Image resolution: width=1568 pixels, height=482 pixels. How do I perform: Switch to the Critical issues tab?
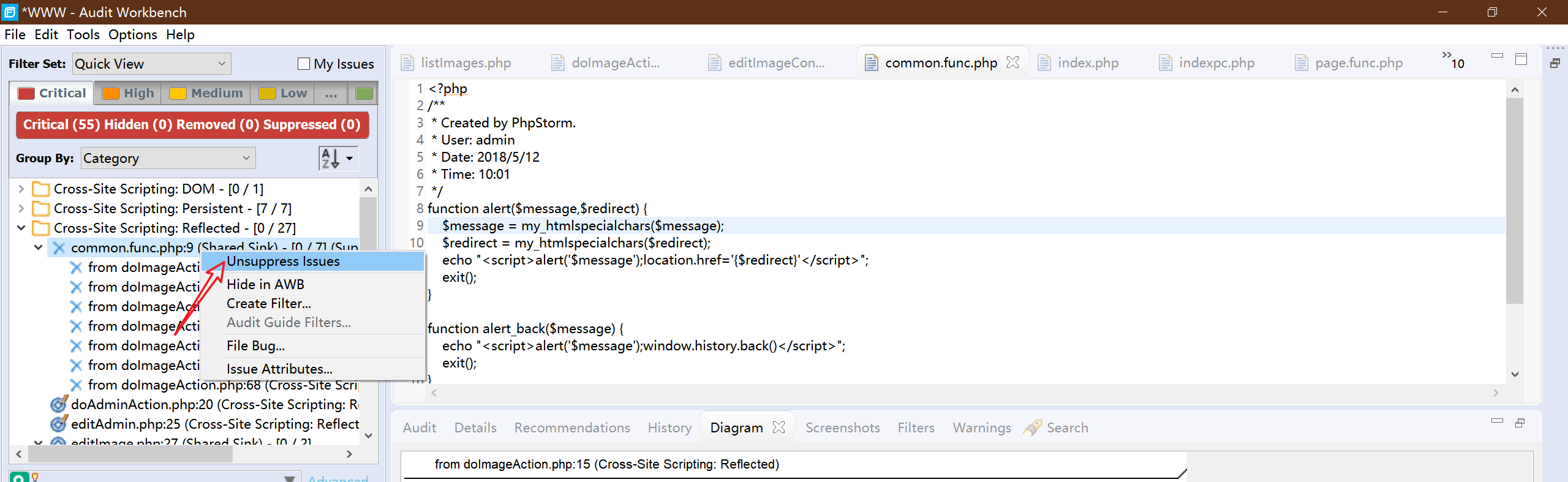[x=51, y=93]
